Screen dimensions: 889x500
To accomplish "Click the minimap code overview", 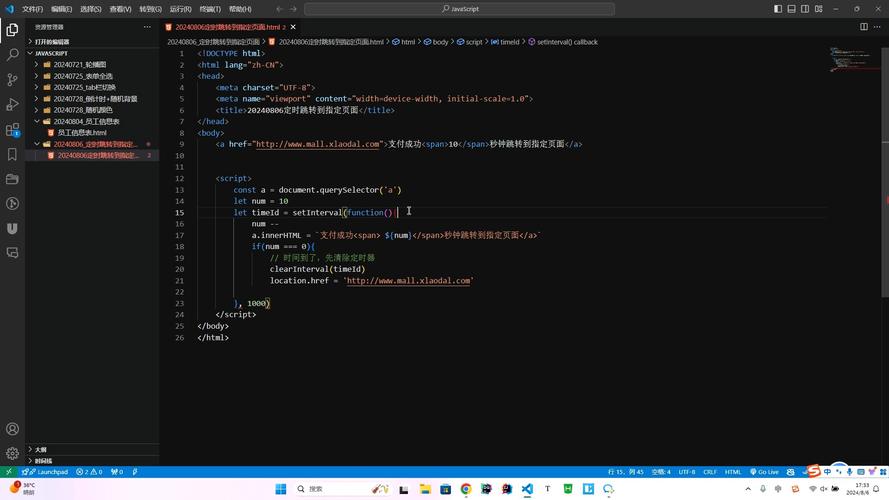I will (847, 58).
